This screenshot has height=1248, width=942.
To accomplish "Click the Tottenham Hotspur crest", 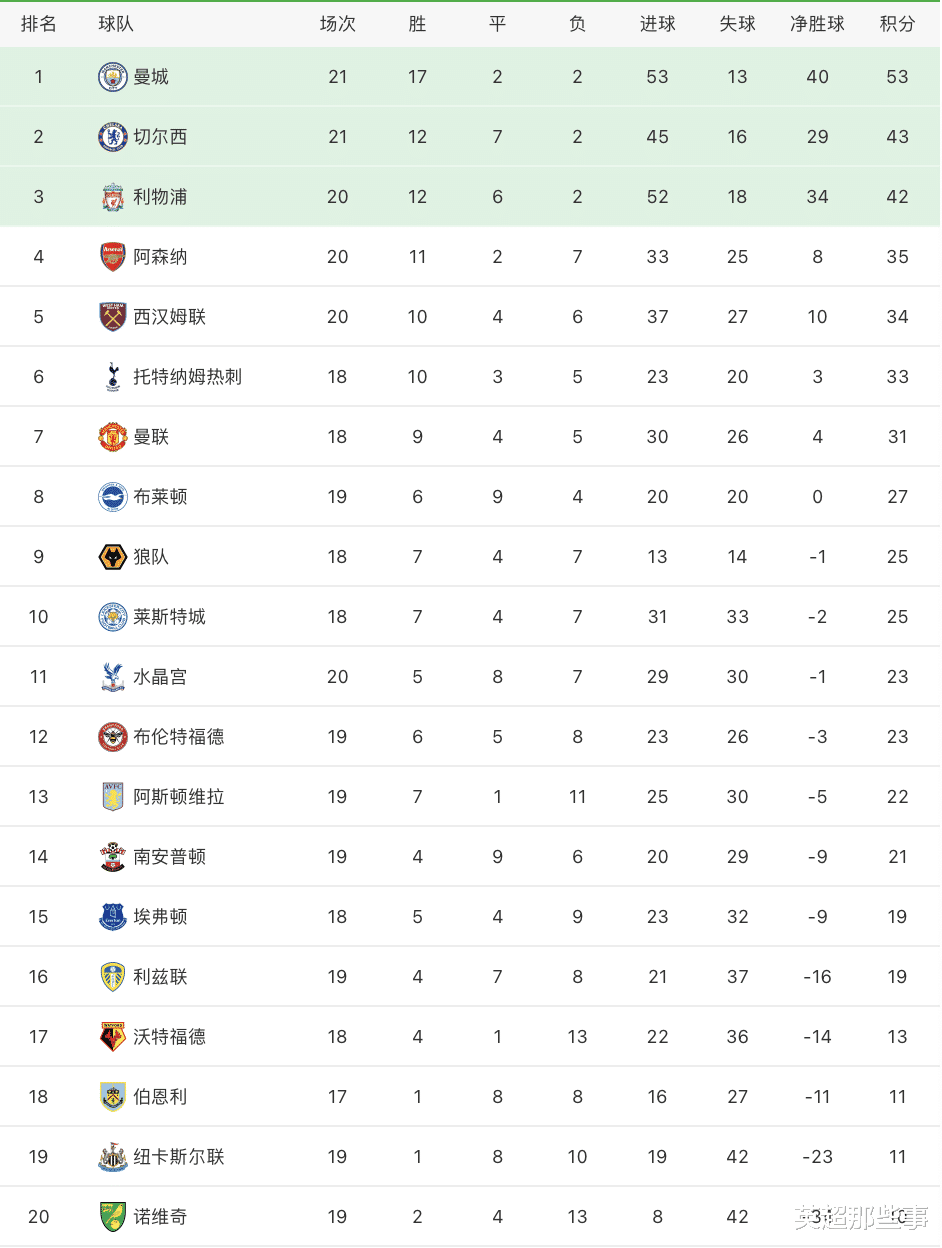I will coord(113,377).
